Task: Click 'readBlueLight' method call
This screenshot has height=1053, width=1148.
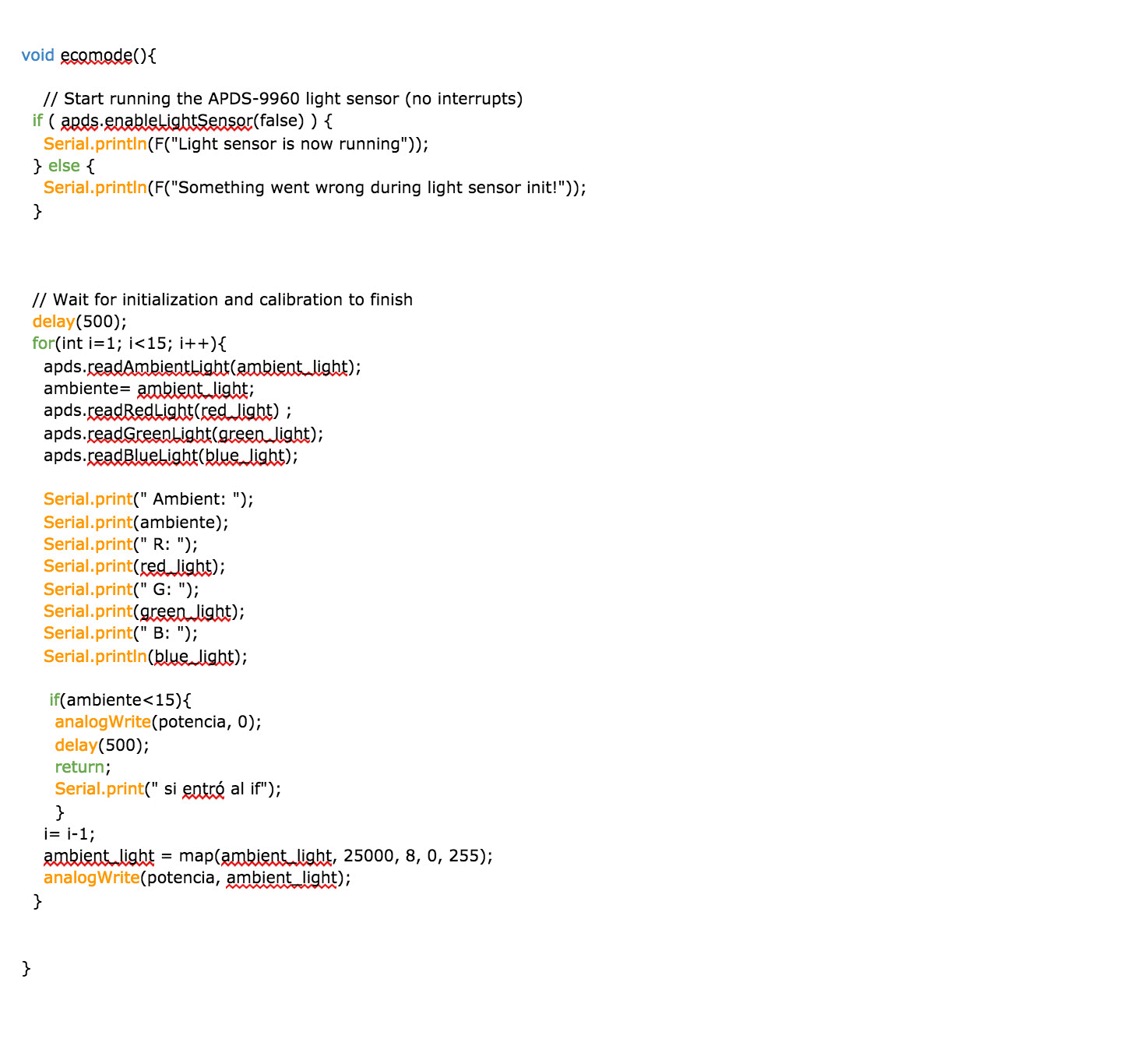Action: tap(143, 456)
